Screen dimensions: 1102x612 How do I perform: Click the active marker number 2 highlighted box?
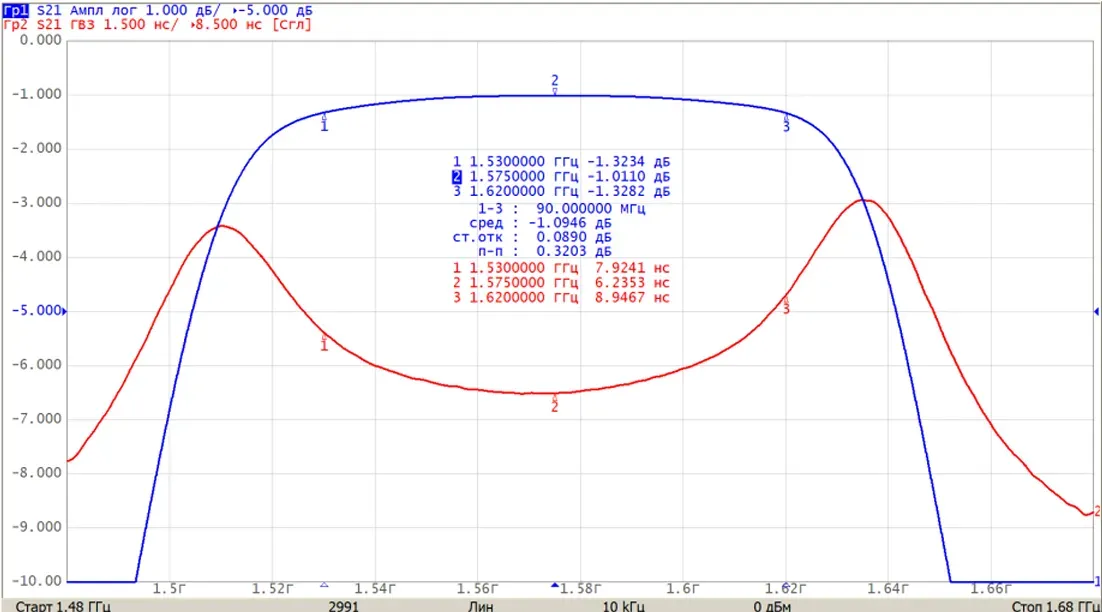coord(457,177)
